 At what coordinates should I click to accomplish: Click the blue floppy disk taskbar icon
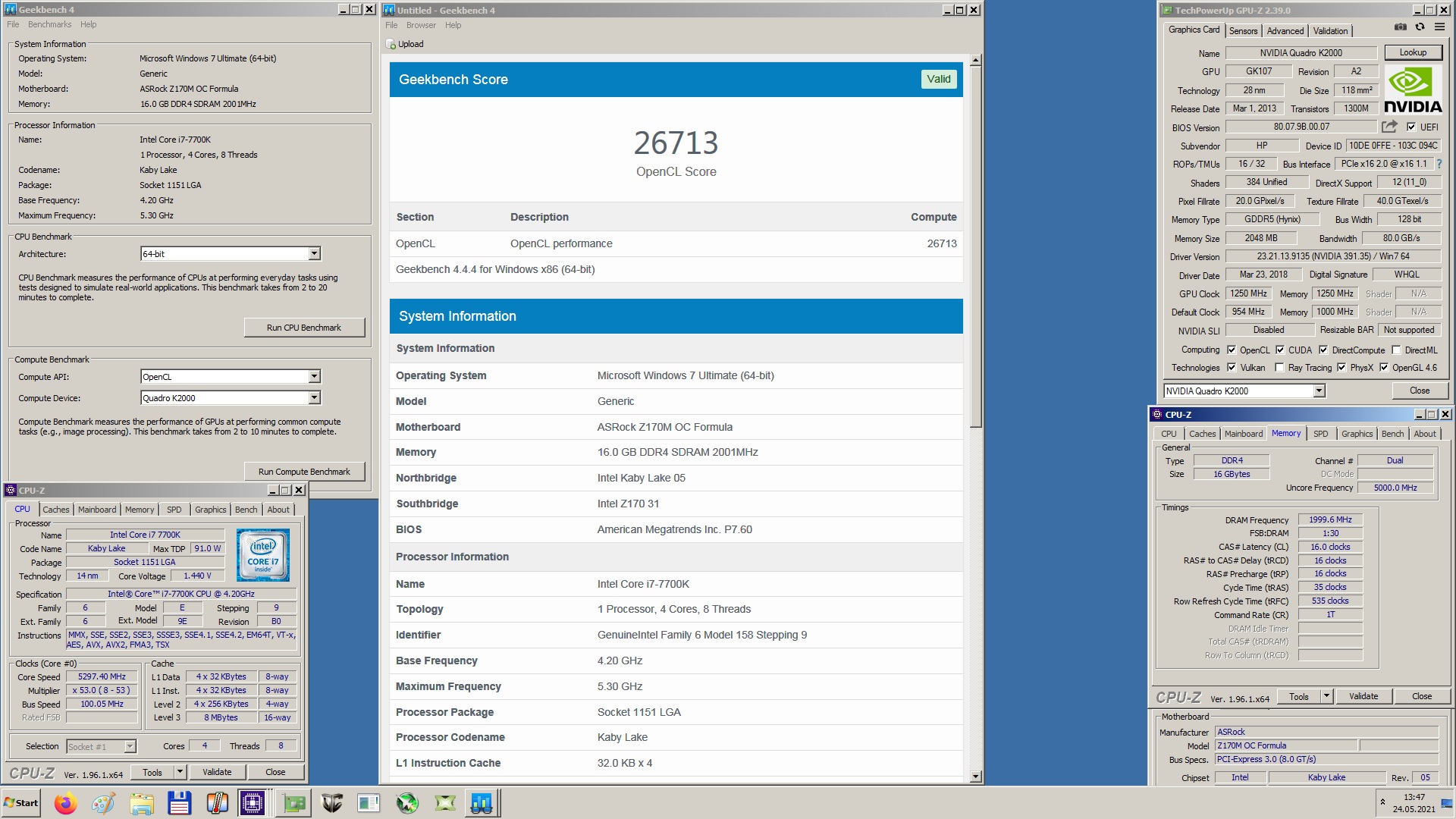click(x=179, y=803)
